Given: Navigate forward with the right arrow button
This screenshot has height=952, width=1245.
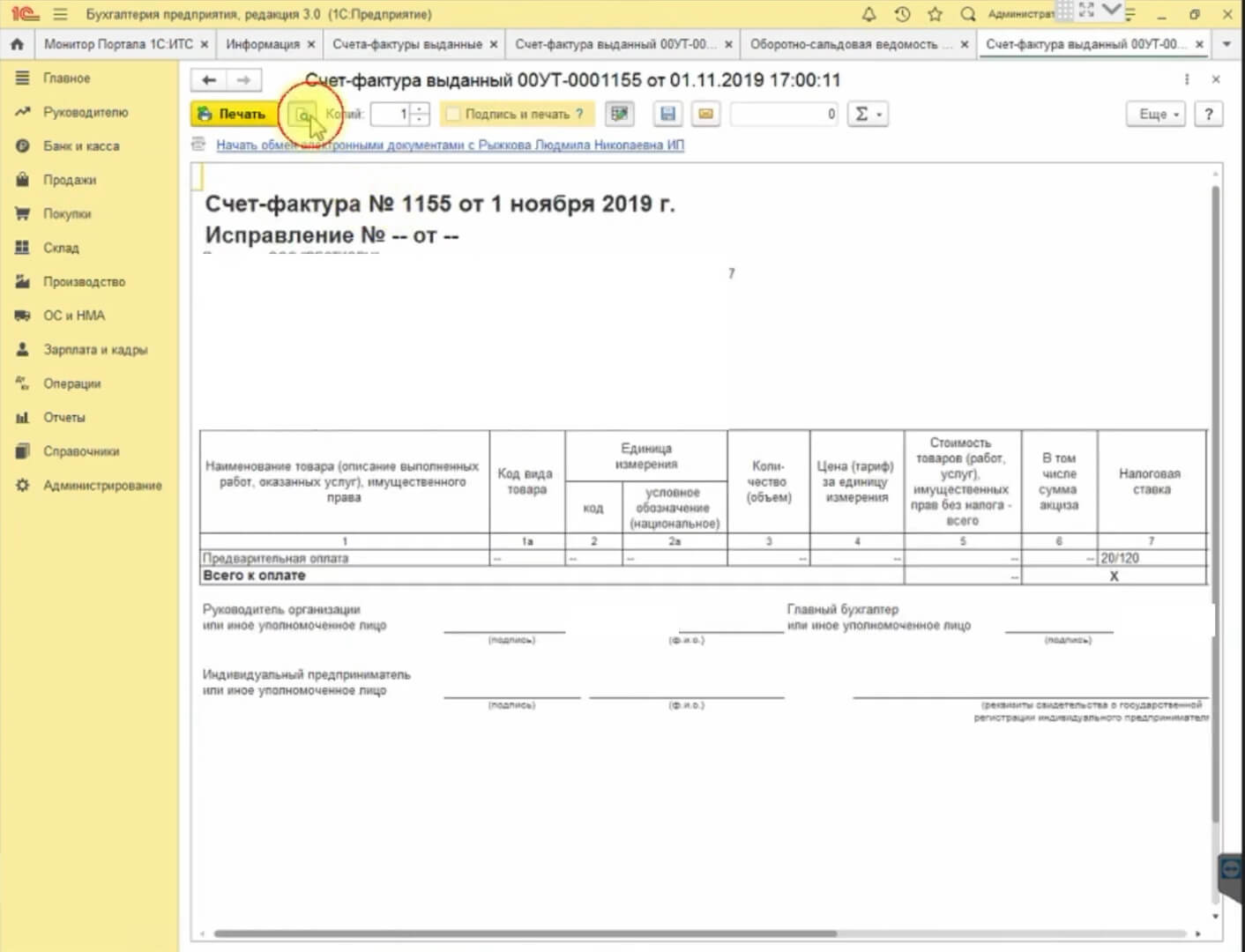Looking at the screenshot, I should [243, 80].
